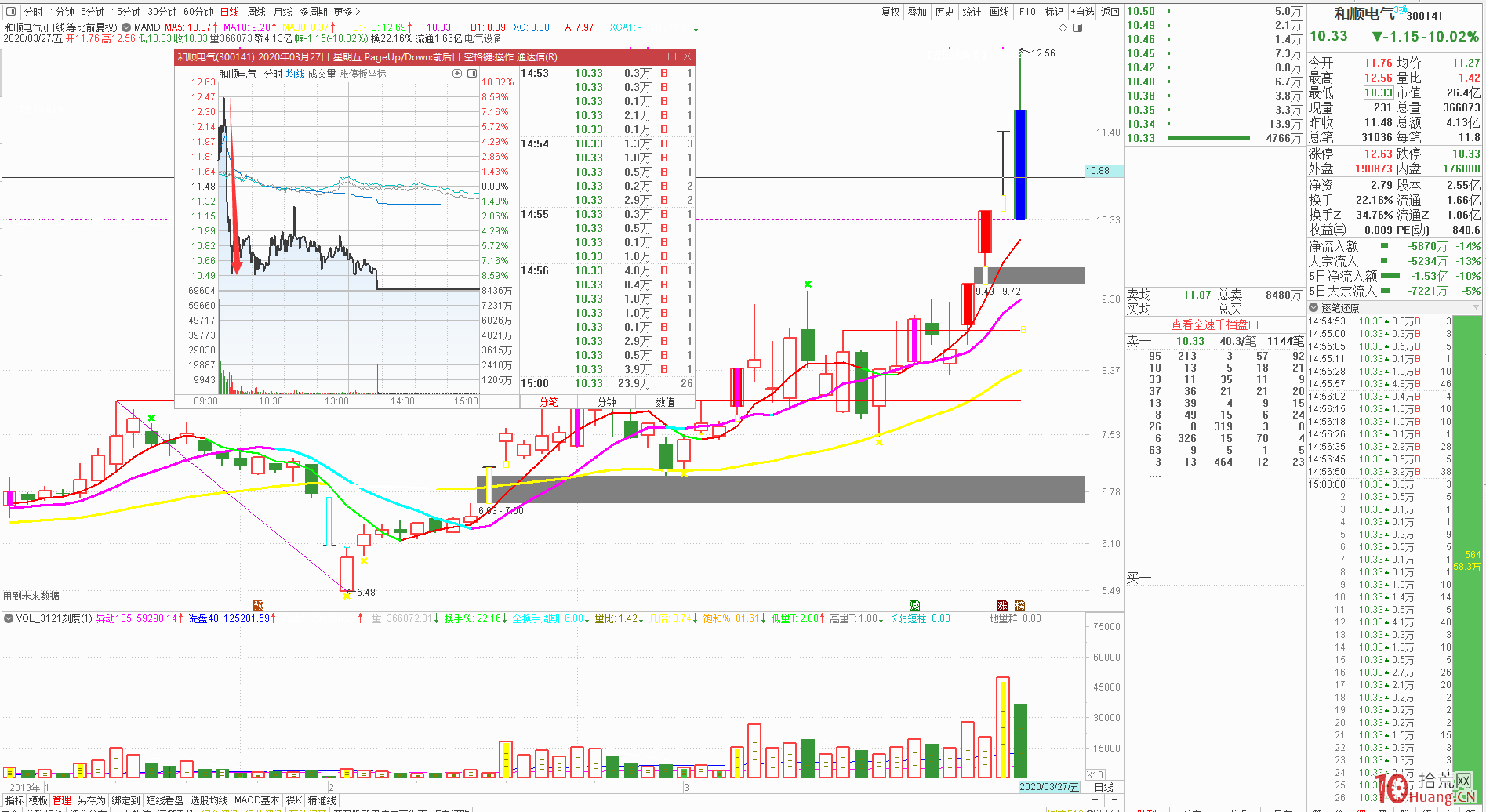Screen dimensions: 1486x812
Task: Switch to the 数值 tab in the popup
Action: click(x=665, y=402)
